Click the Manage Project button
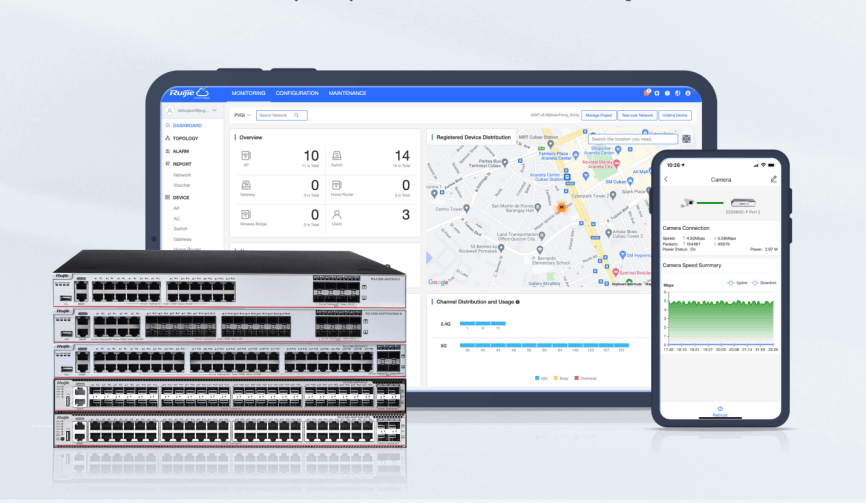The image size is (866, 503). point(599,115)
